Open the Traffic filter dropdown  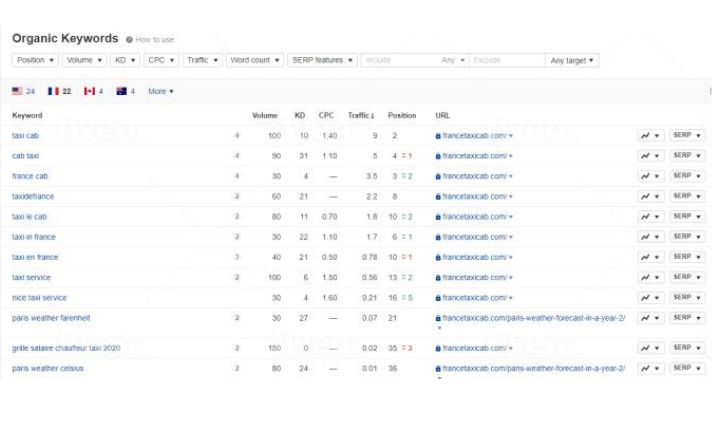(x=202, y=60)
